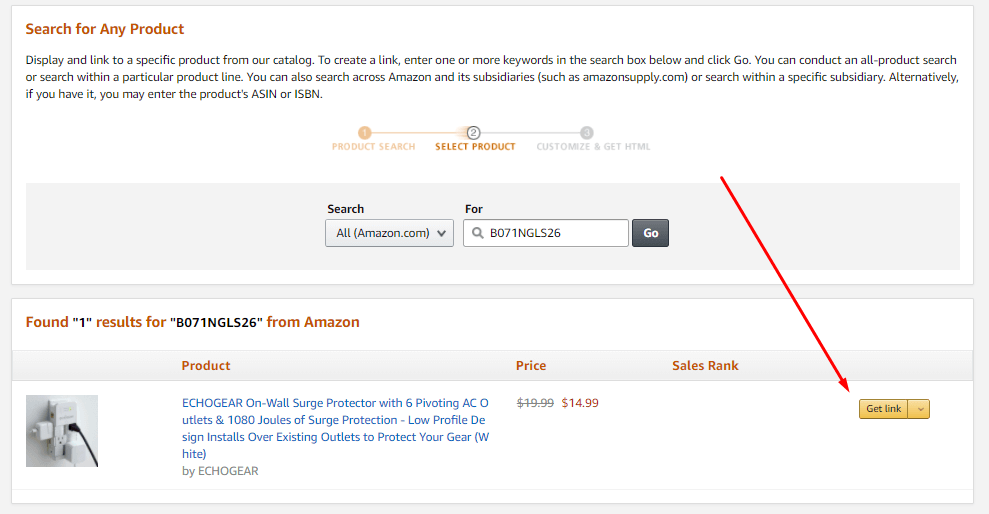
Task: Click the 'by ECHOGEAR' brand text
Action: pos(220,471)
